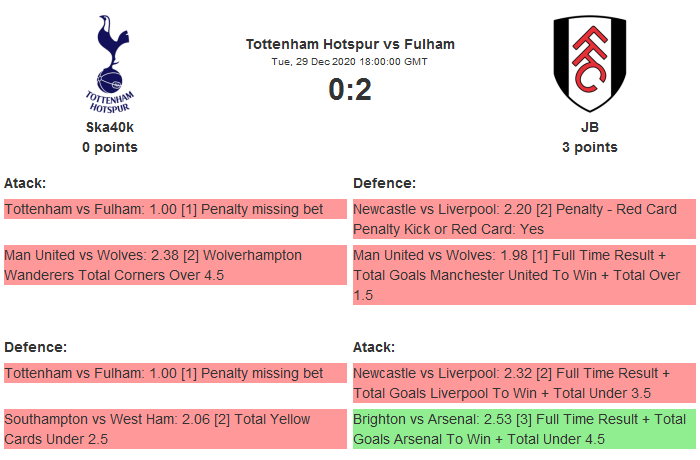Click the Tottenham Hotspur club crest
The width and height of the screenshot is (700, 460).
[x=110, y=63]
